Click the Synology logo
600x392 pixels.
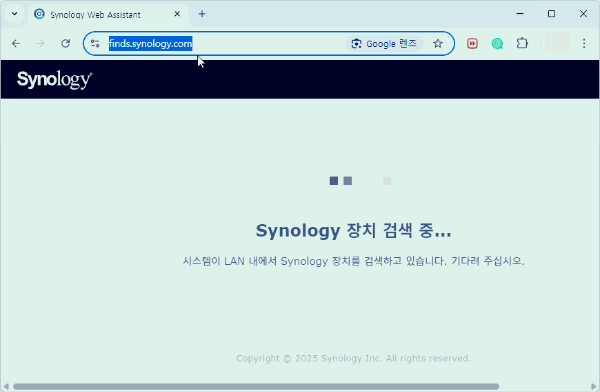[x=54, y=80]
